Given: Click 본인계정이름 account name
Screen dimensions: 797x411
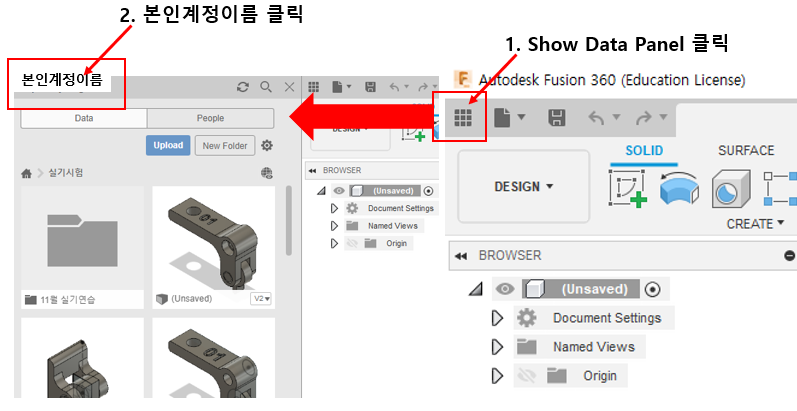Looking at the screenshot, I should tap(62, 79).
